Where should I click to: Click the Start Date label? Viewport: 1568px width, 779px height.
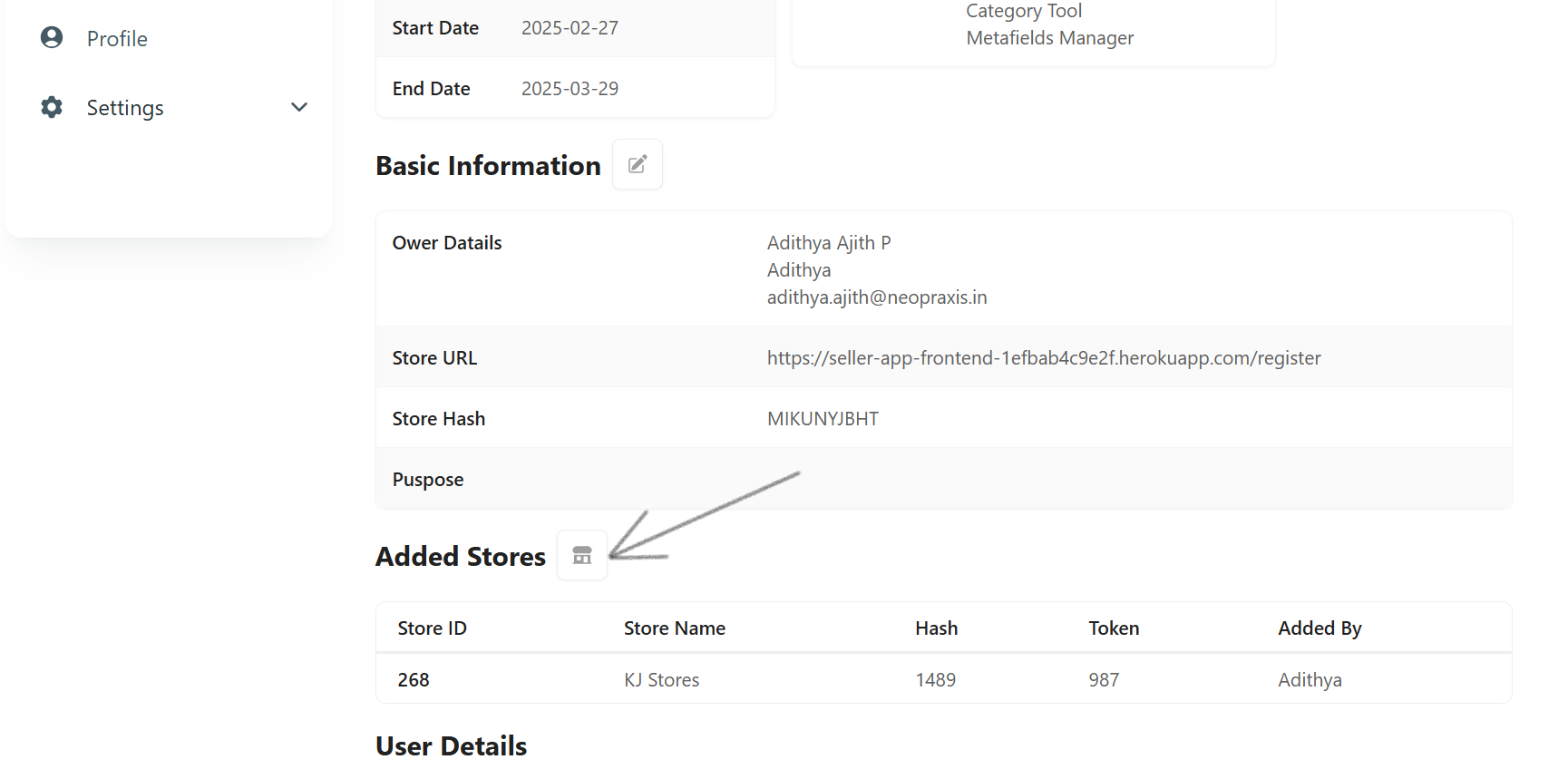coord(435,28)
